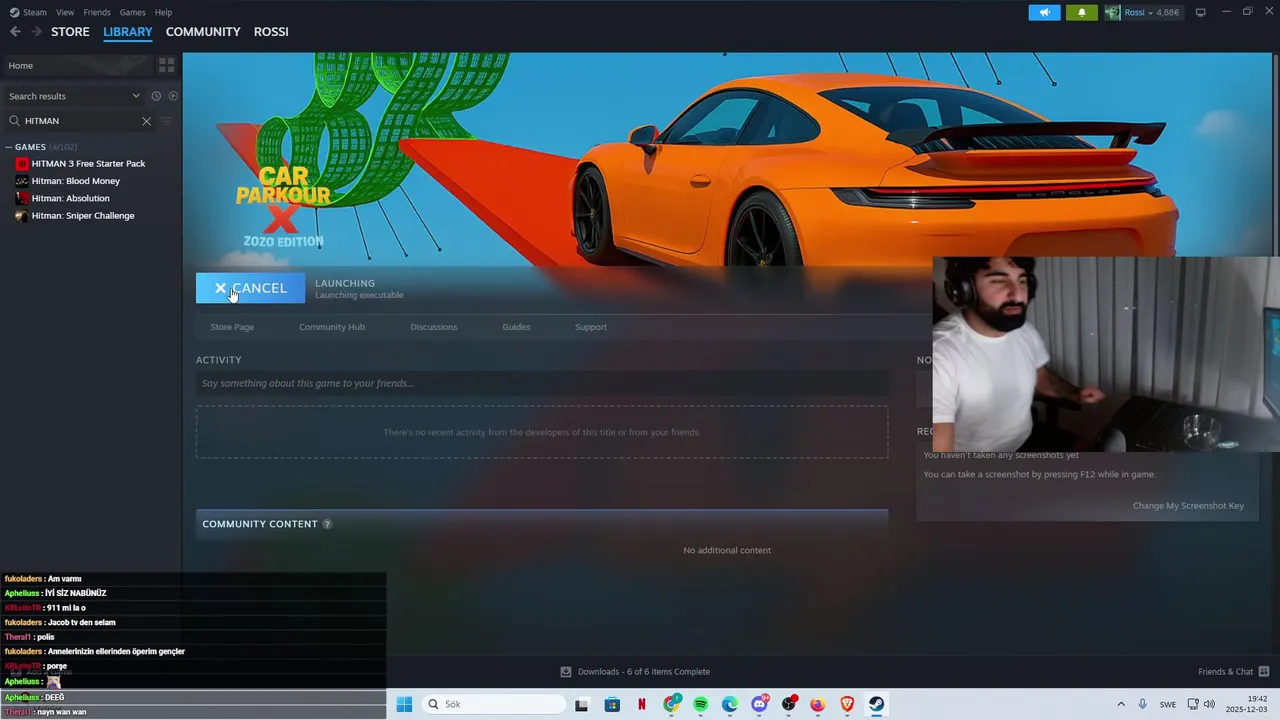
Task: Open Microsoft Edge from the taskbar
Action: click(730, 704)
